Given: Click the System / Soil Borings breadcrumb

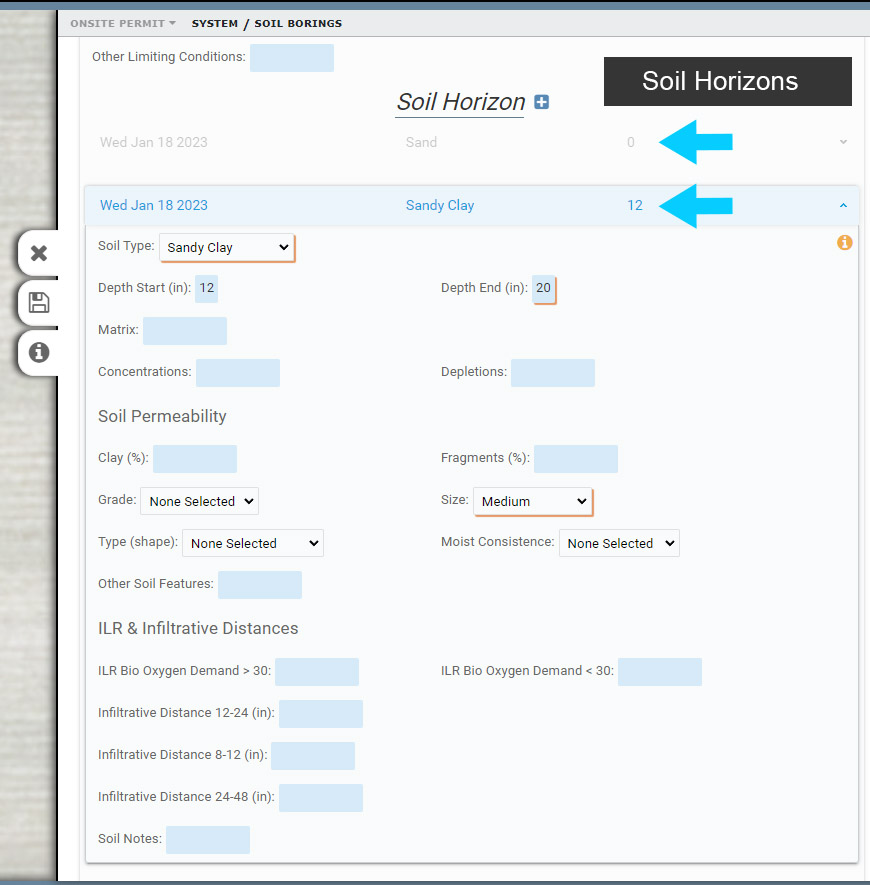Looking at the screenshot, I should click(x=266, y=23).
